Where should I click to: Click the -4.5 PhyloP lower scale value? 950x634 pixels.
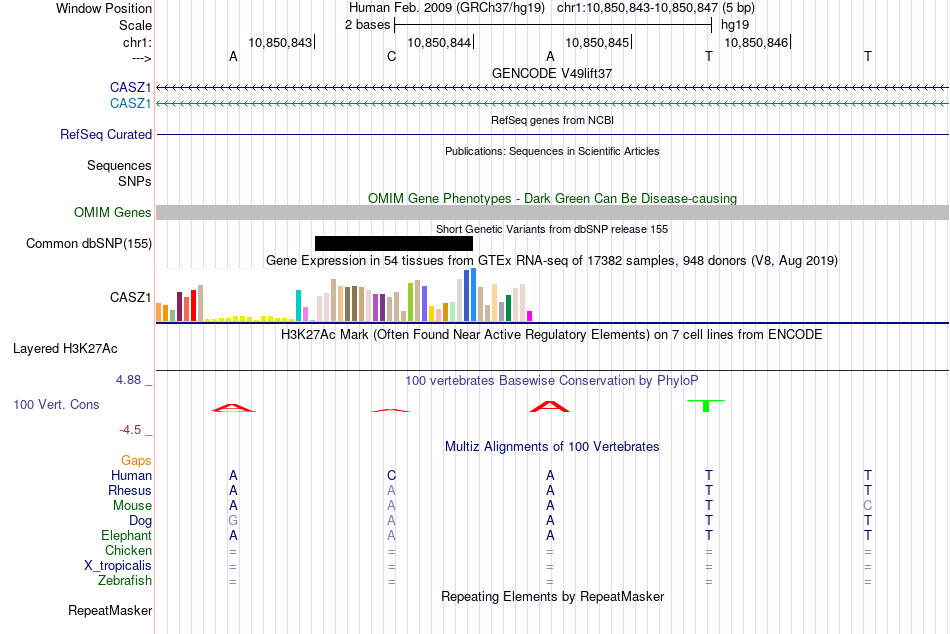click(130, 430)
